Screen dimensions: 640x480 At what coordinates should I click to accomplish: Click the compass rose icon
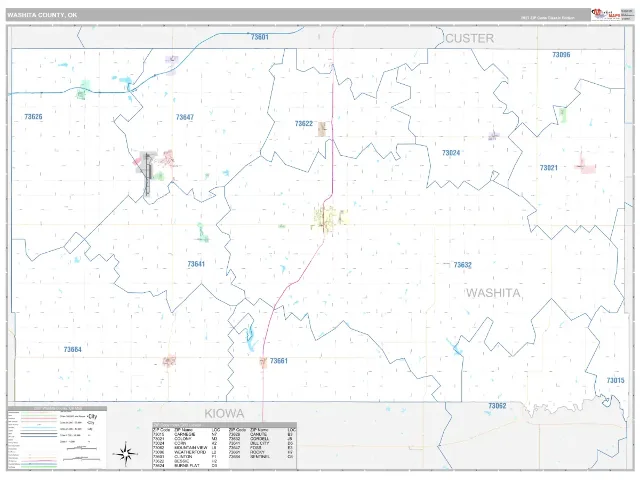pyautogui.click(x=126, y=453)
